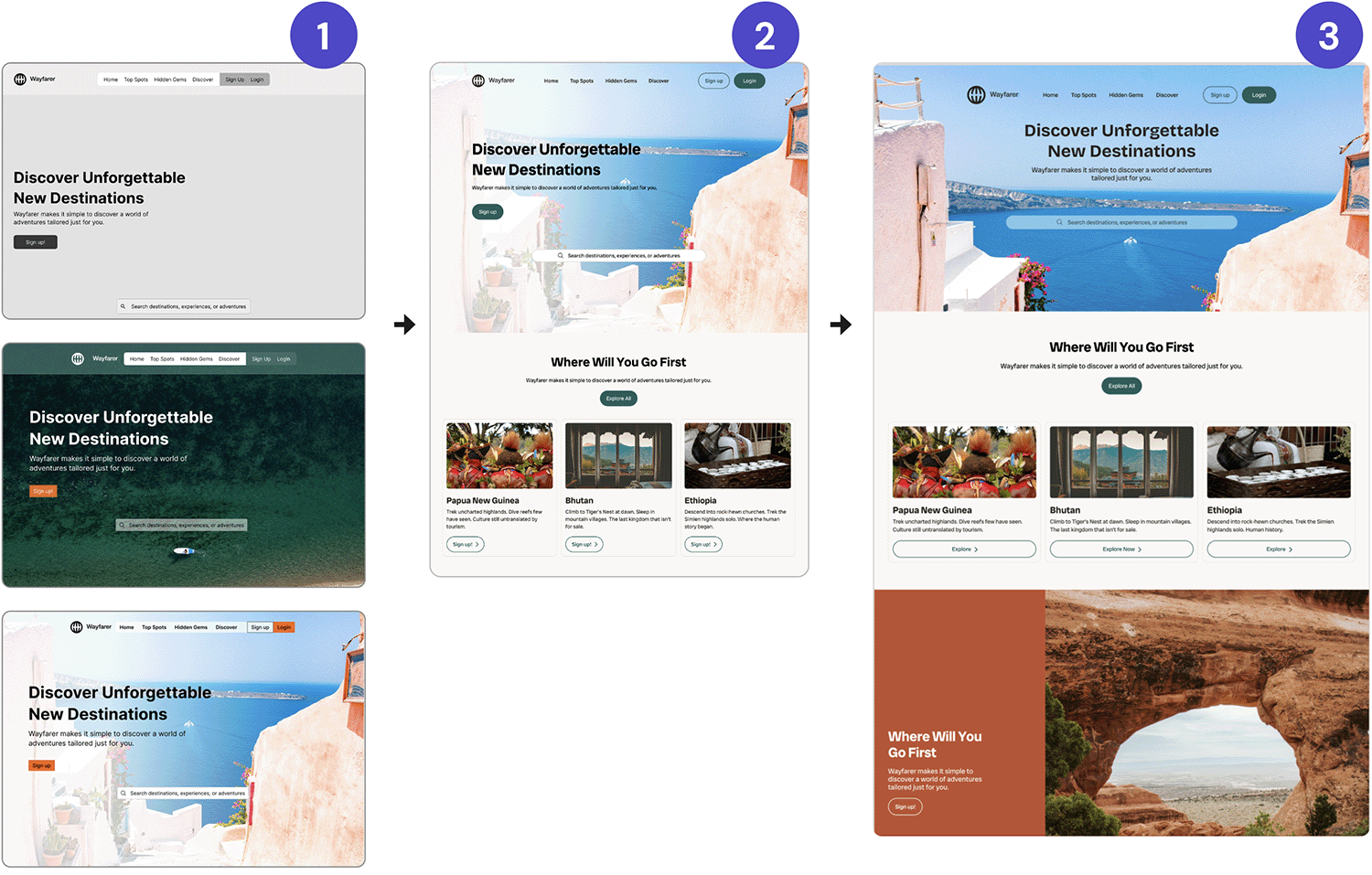Viewport: 1372px width, 875px height.
Task: Click Sign up! under Papua New Guinea card in step 2
Action: [x=466, y=544]
